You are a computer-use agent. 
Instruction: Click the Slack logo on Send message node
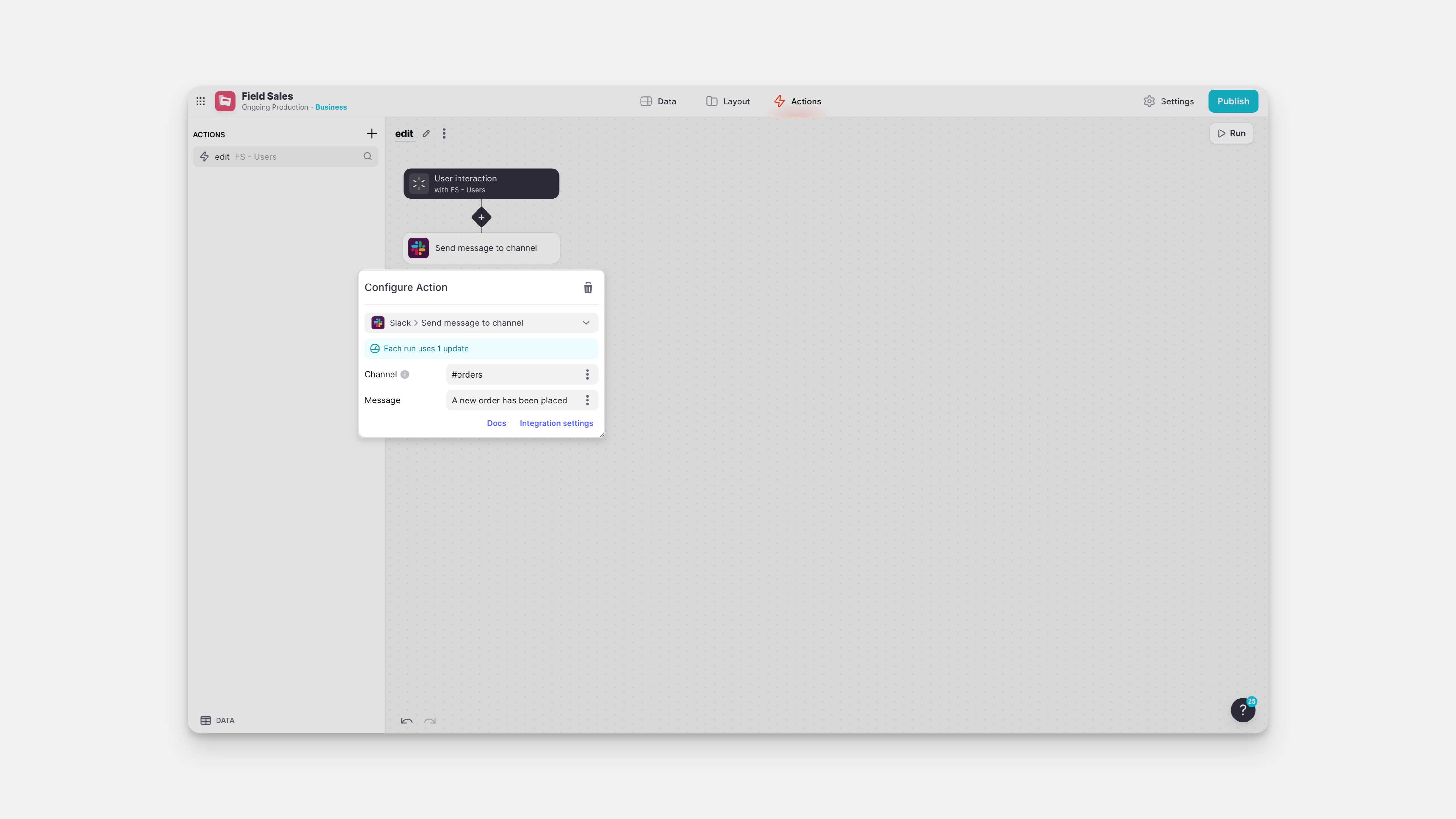[418, 247]
